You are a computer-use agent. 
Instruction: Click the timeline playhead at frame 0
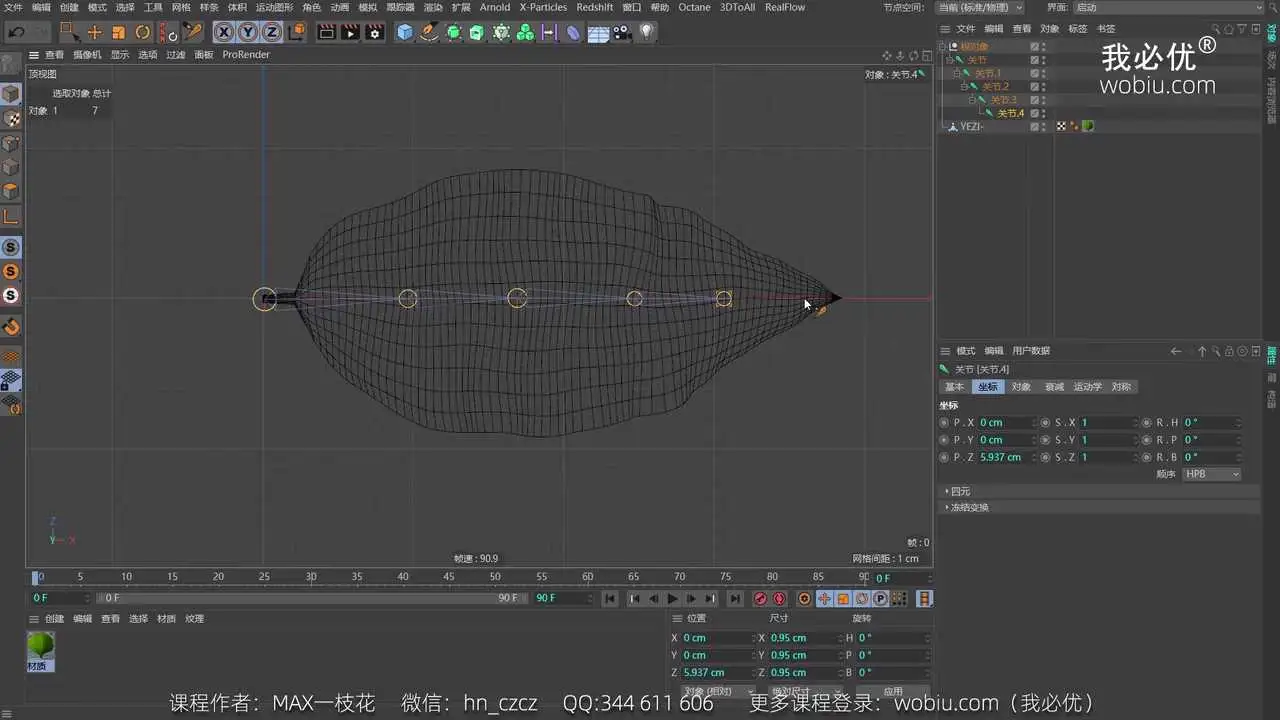tap(37, 577)
